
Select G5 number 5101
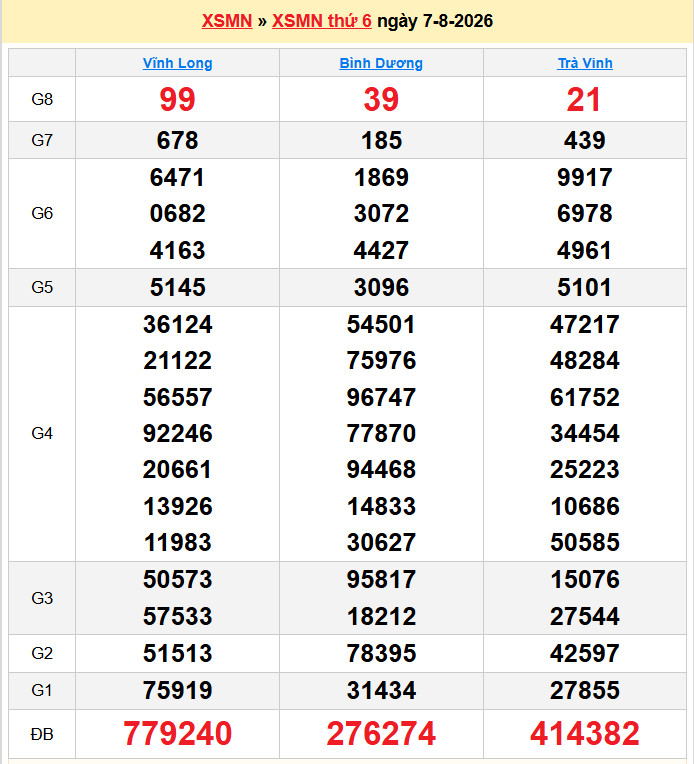click(x=584, y=287)
